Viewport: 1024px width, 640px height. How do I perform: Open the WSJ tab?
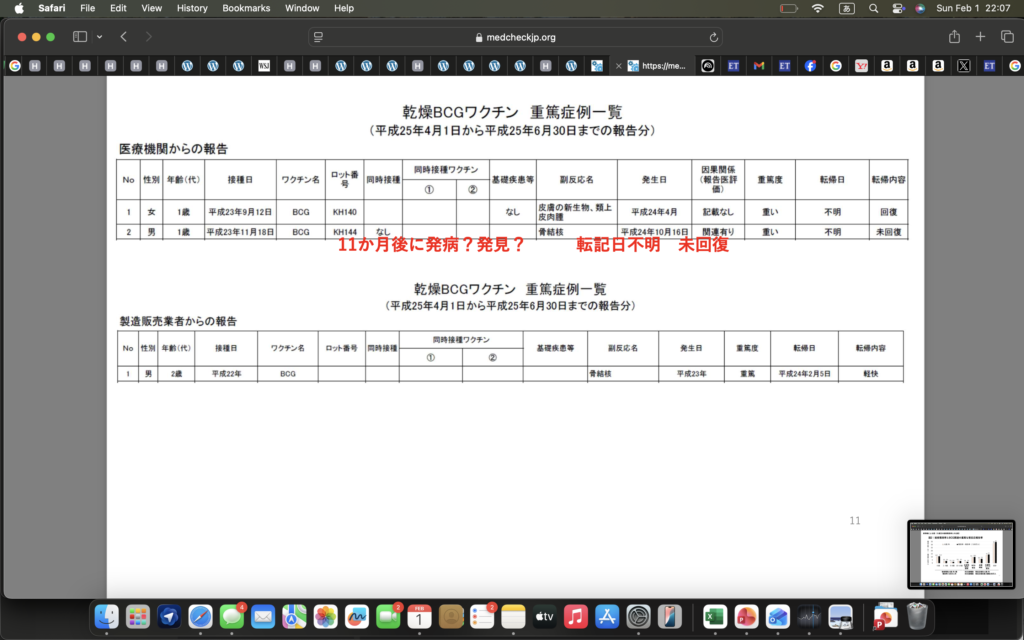tap(264, 66)
